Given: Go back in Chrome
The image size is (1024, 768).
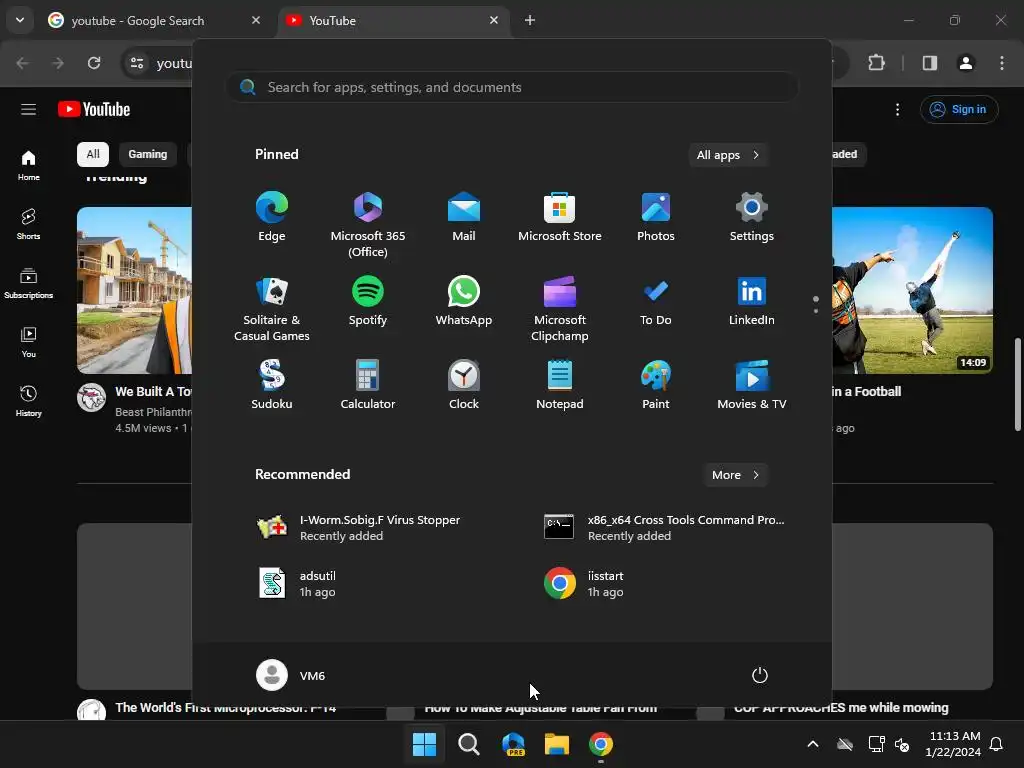Looking at the screenshot, I should pyautogui.click(x=22, y=63).
